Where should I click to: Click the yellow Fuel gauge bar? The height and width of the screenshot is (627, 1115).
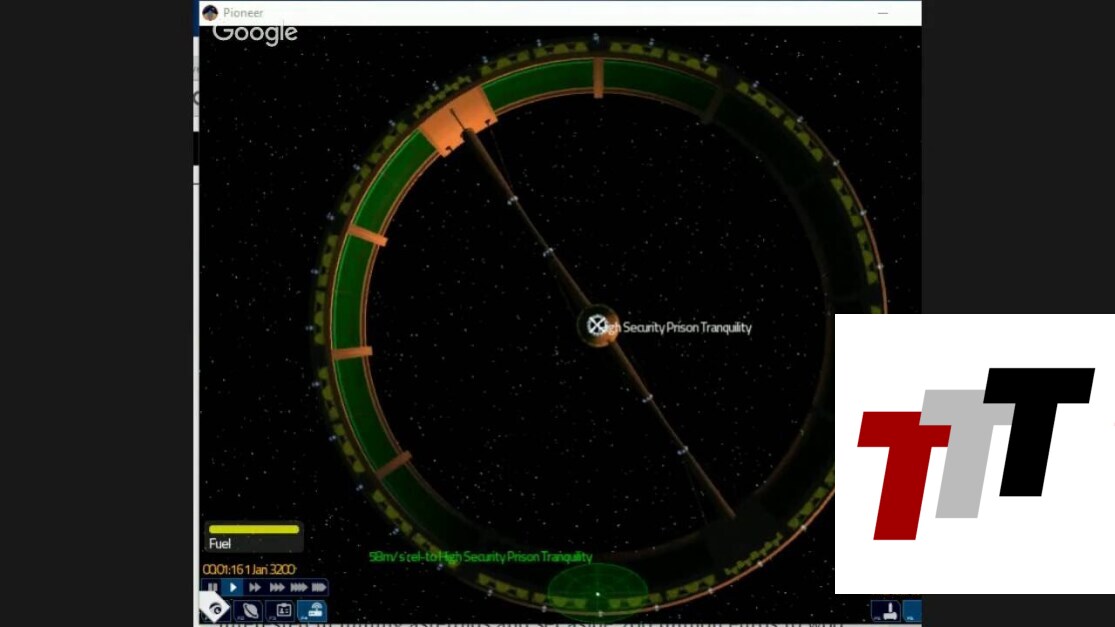[x=253, y=529]
